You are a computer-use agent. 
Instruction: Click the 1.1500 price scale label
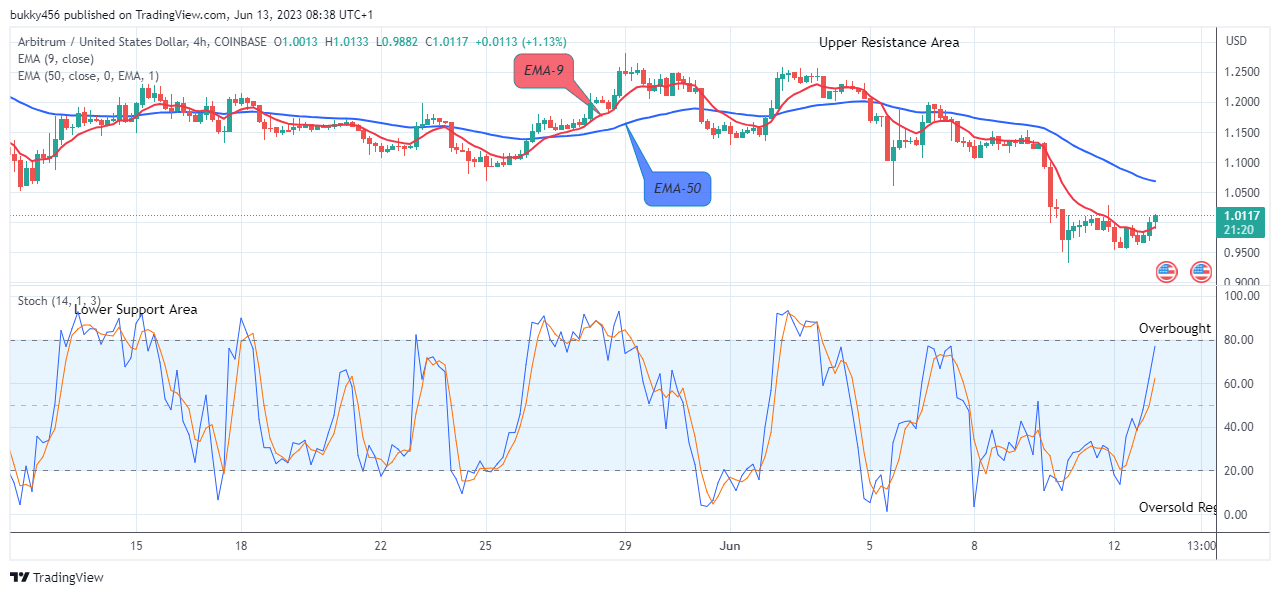click(1242, 132)
